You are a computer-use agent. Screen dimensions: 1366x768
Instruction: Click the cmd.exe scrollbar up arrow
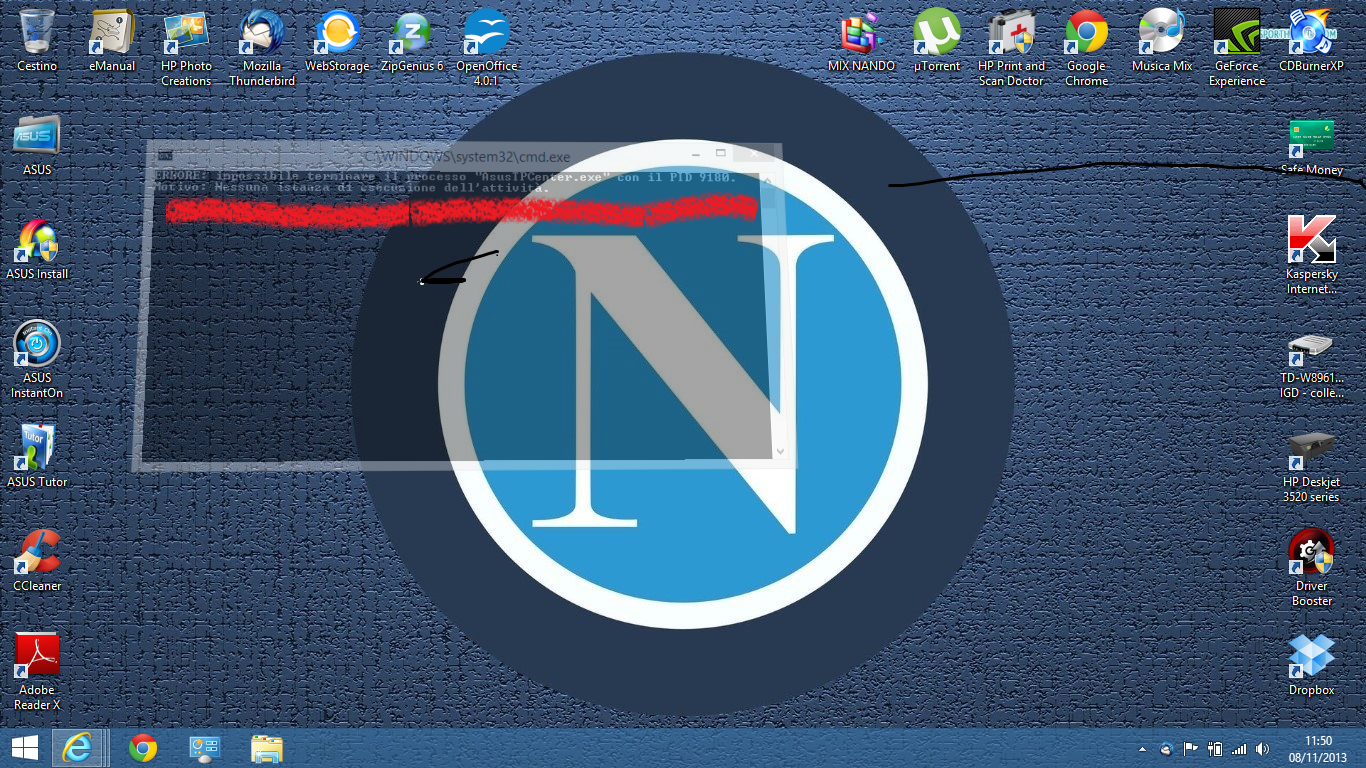point(769,179)
